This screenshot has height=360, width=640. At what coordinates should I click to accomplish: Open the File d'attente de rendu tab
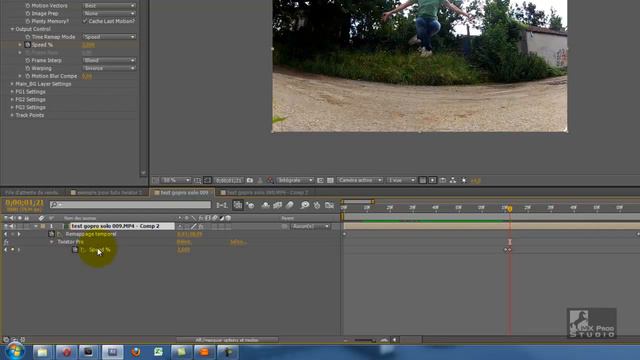tap(32, 193)
